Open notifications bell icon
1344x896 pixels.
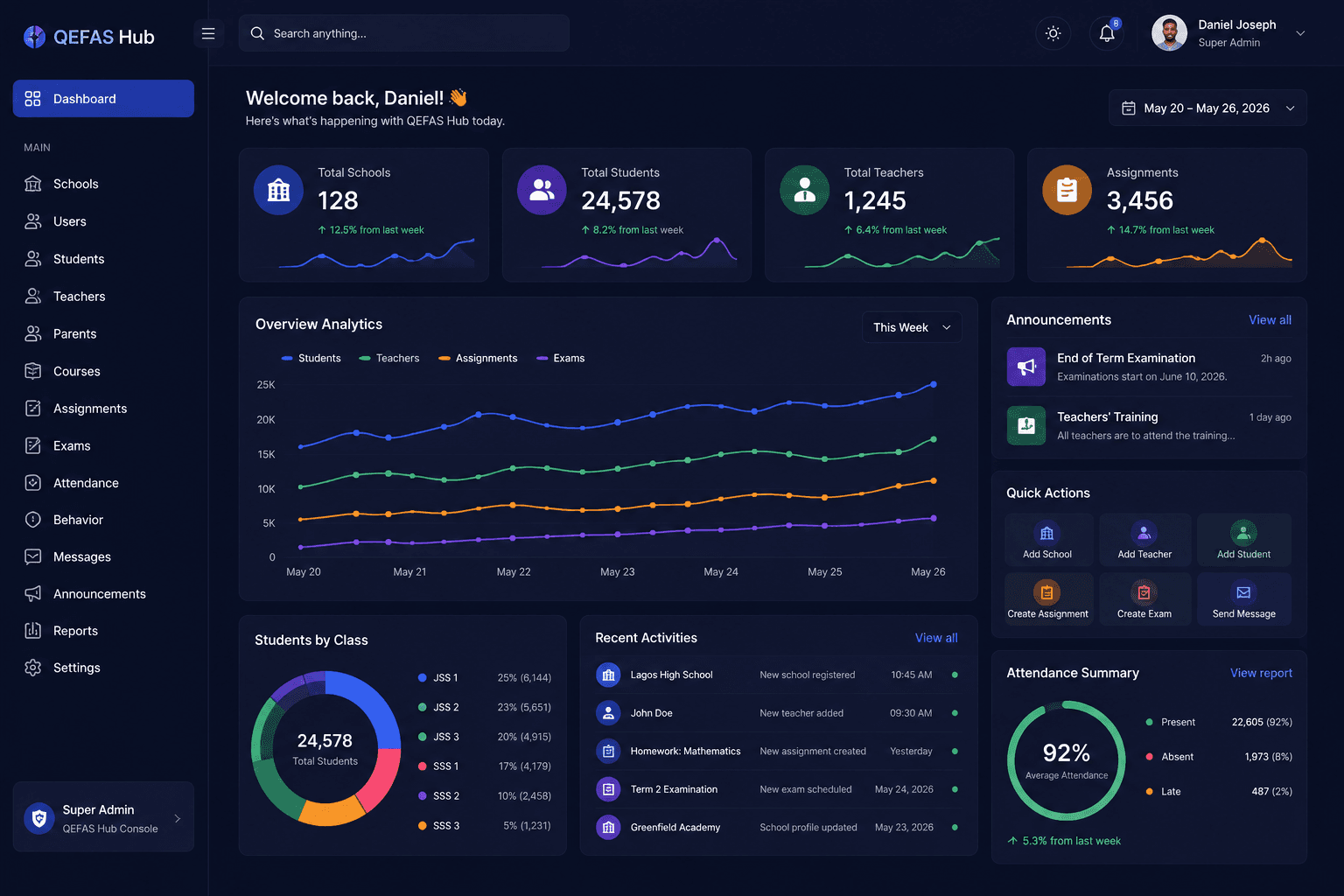(x=1107, y=33)
